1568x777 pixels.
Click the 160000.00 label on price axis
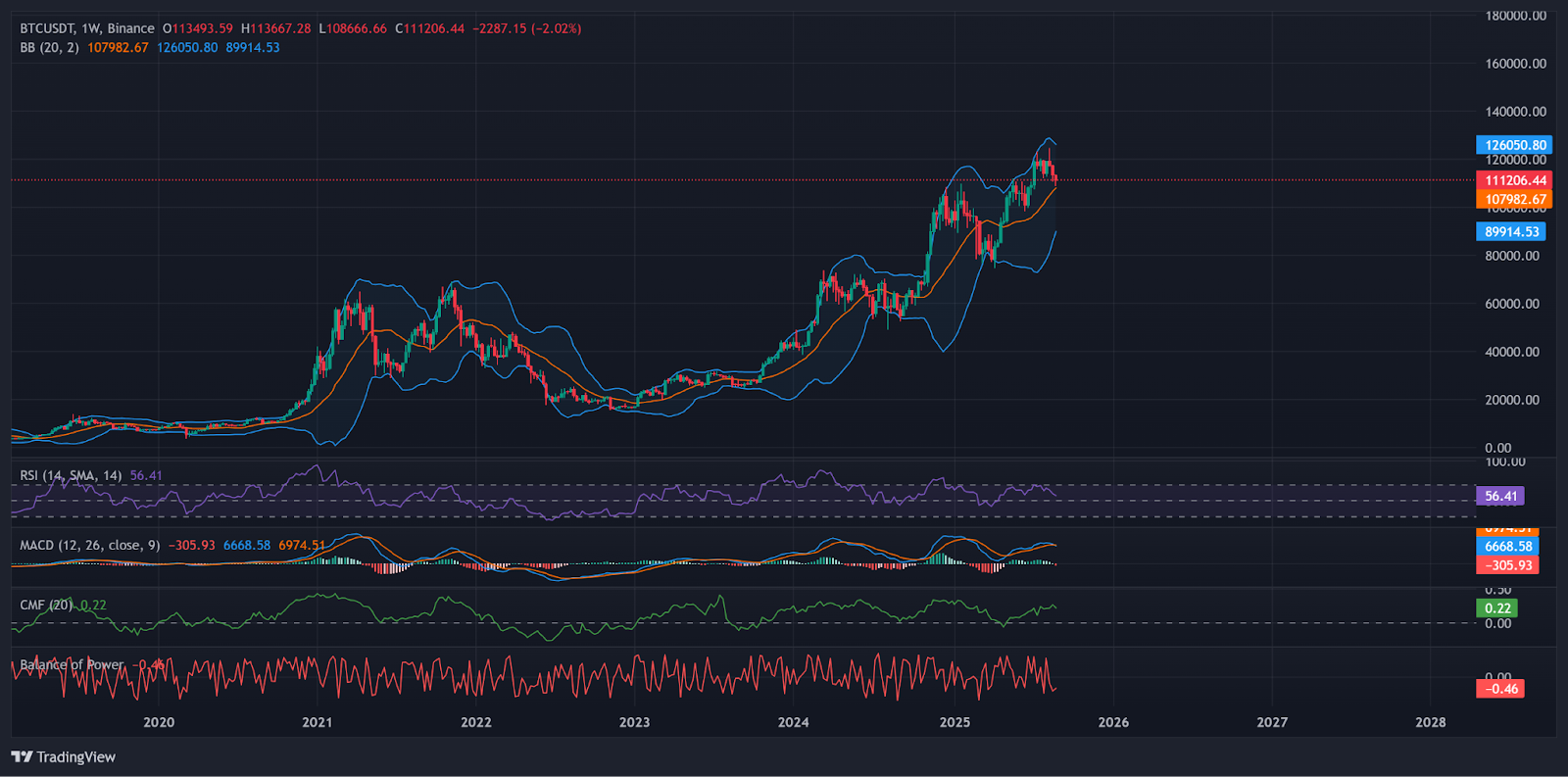click(1515, 64)
